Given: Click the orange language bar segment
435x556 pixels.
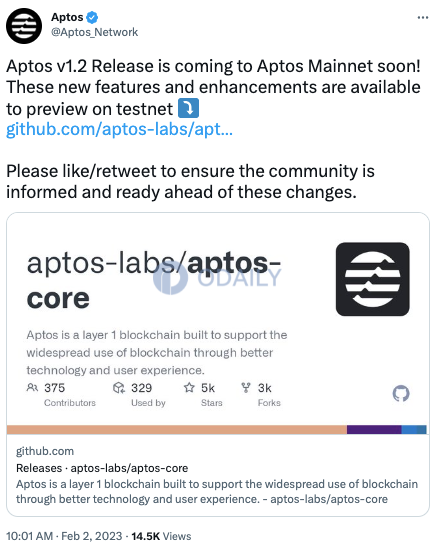Looking at the screenshot, I should [x=177, y=429].
